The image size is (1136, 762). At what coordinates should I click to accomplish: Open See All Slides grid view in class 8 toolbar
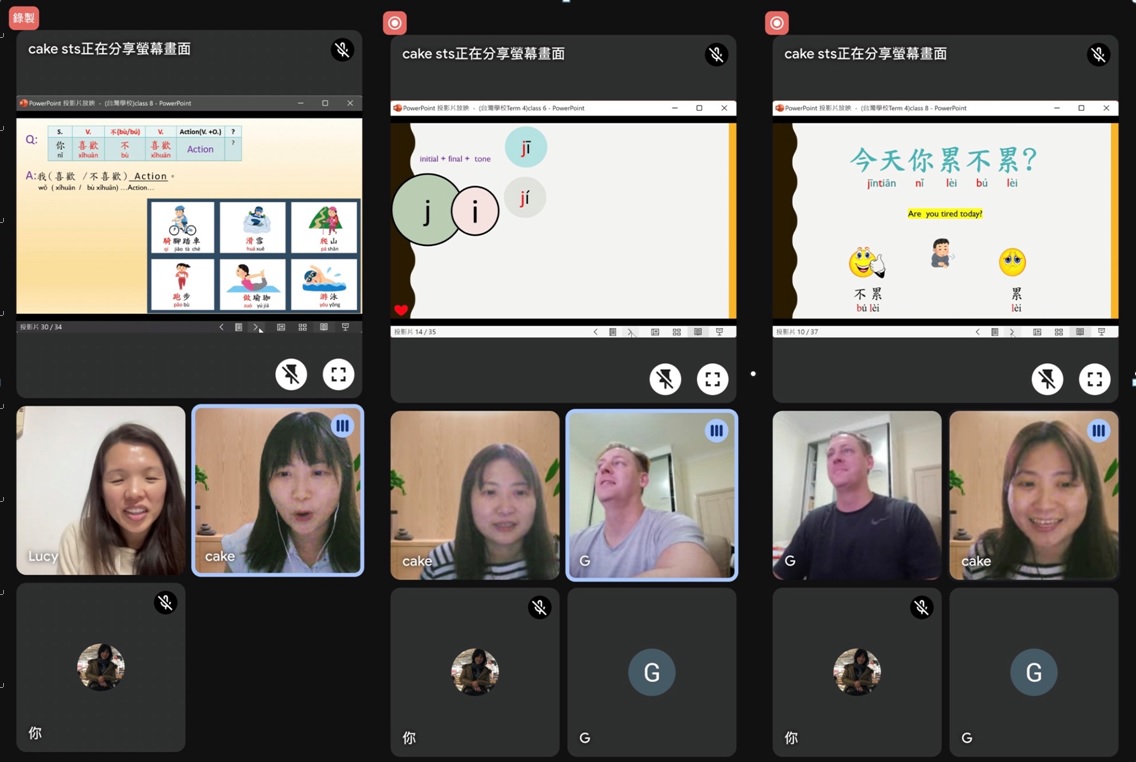click(303, 327)
